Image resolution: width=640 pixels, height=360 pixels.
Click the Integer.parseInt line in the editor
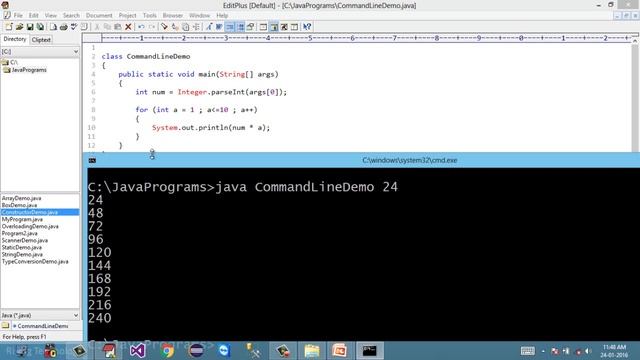coord(211,92)
